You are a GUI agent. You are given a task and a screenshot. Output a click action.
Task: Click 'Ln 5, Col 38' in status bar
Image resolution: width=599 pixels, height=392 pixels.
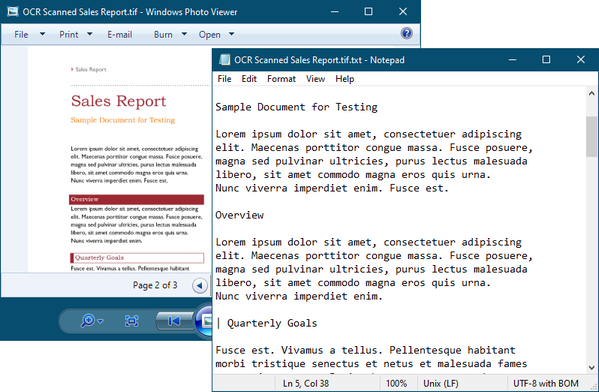(306, 383)
